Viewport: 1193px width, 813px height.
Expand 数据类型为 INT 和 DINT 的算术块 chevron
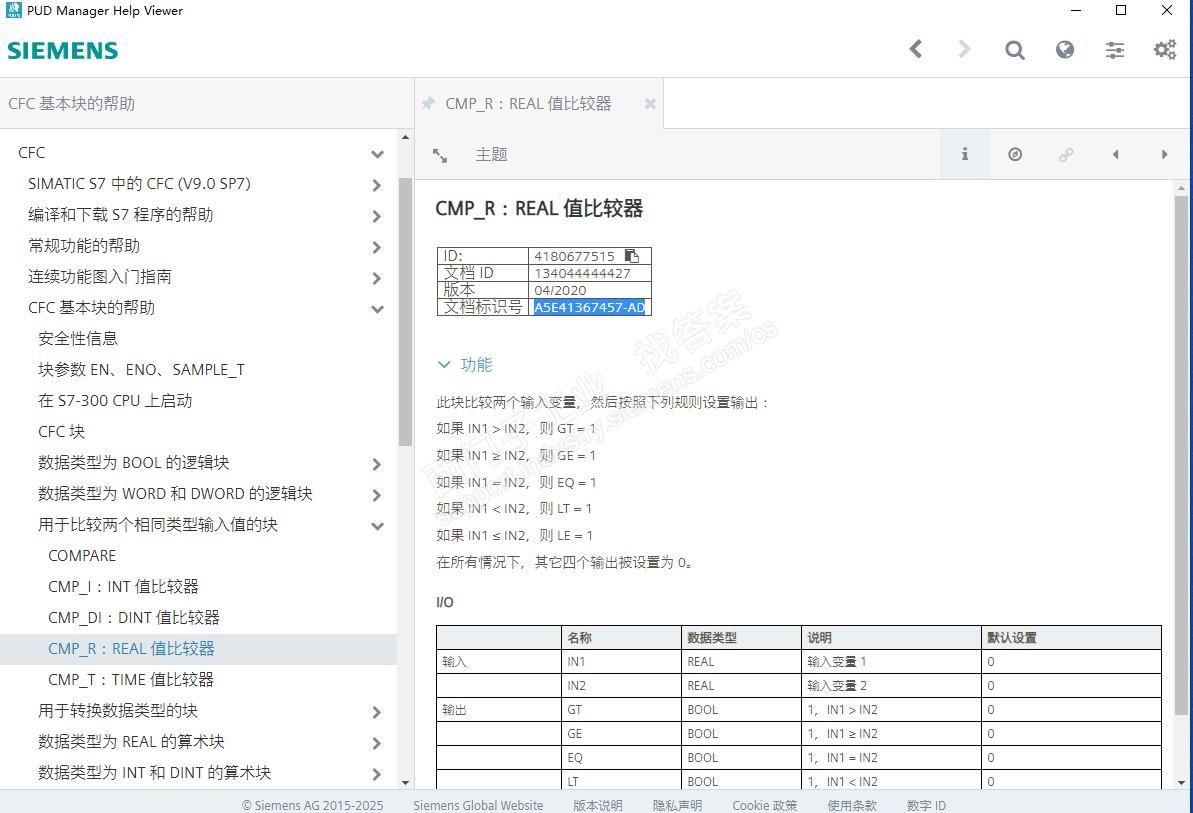click(377, 774)
